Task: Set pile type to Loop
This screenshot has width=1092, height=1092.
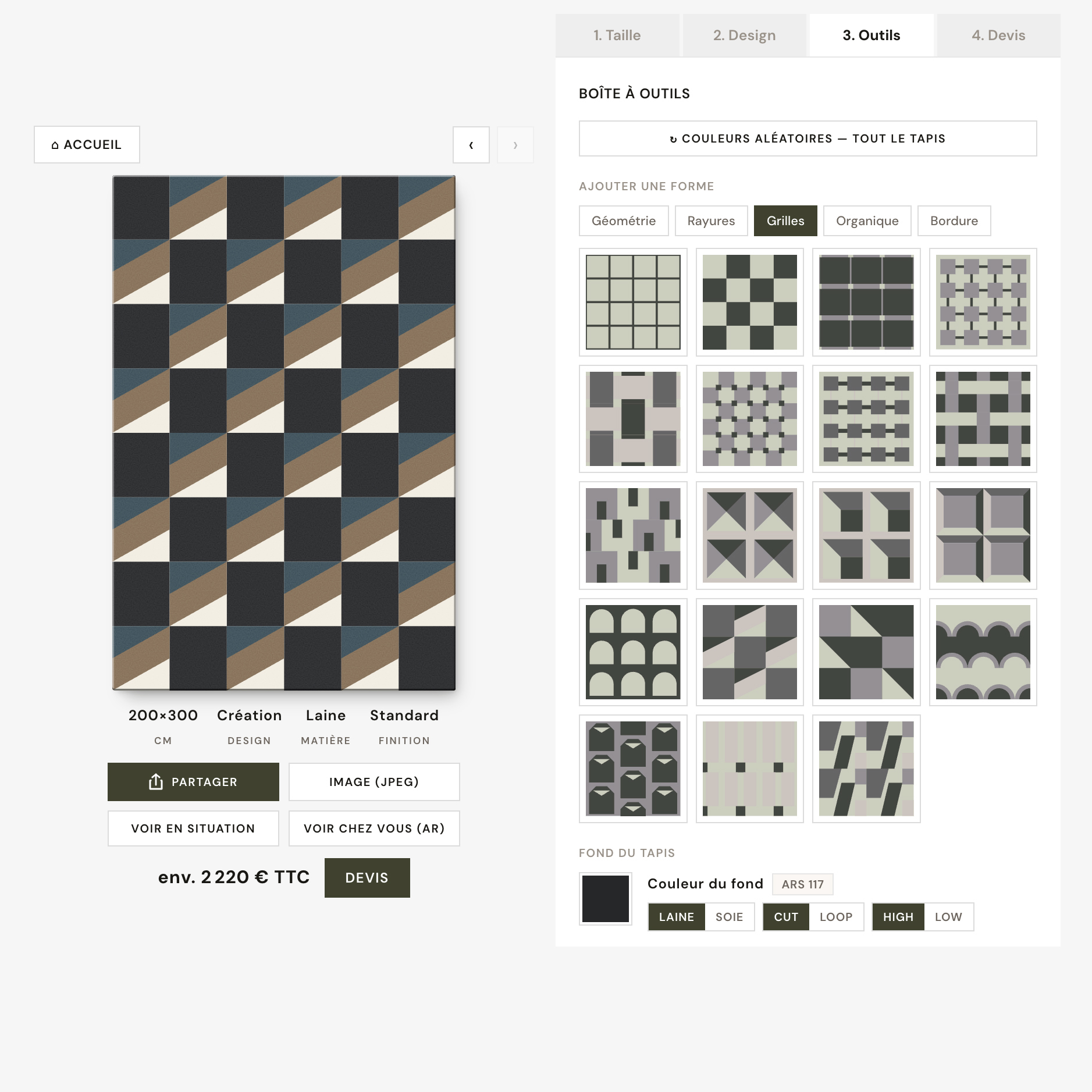Action: coord(836,917)
